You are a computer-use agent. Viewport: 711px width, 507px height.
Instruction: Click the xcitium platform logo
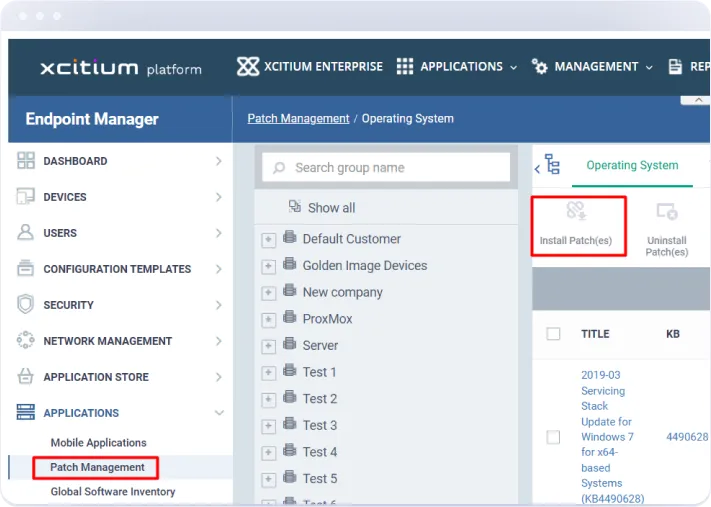pos(121,68)
